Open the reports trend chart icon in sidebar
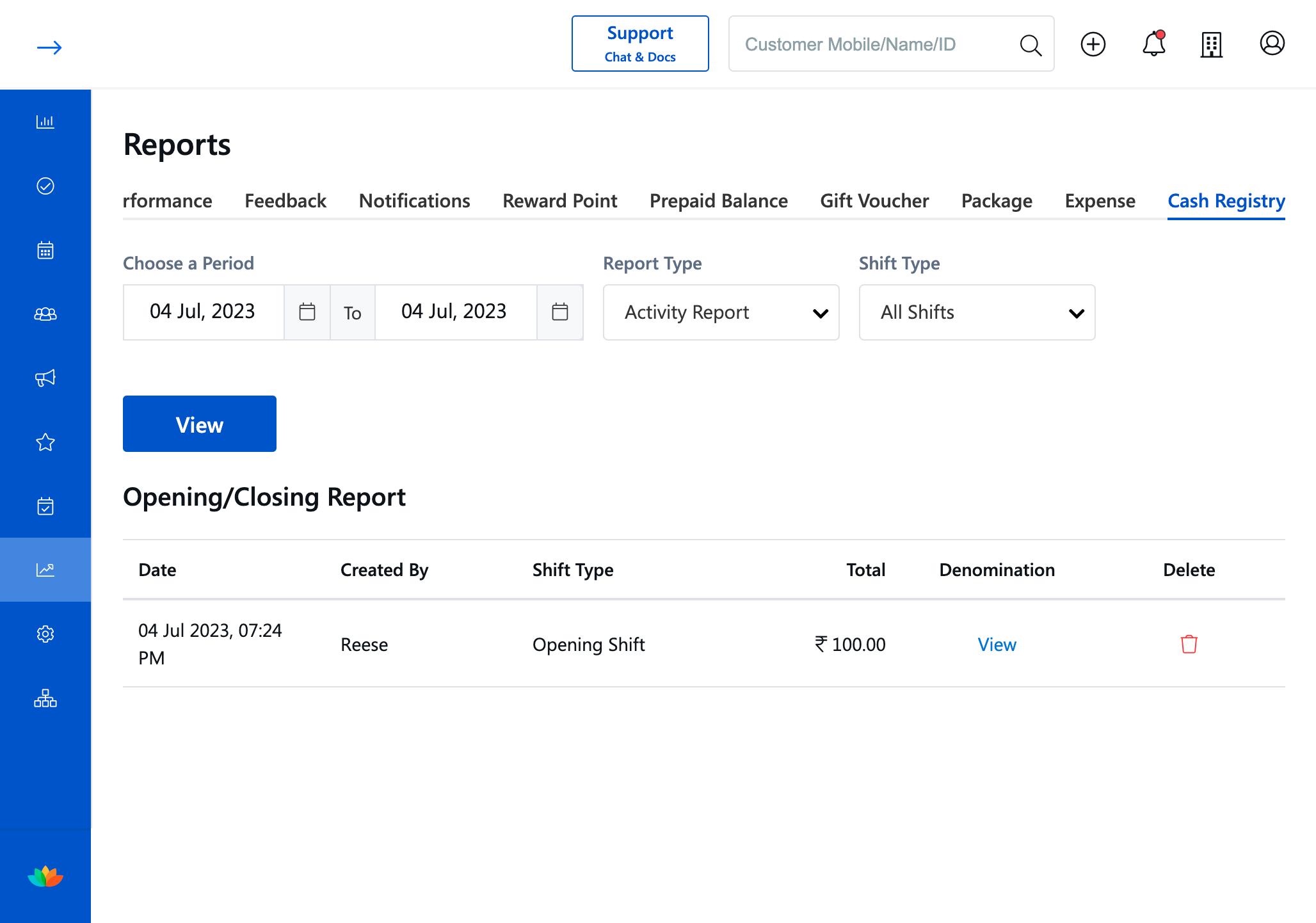The width and height of the screenshot is (1316, 923). pos(45,570)
